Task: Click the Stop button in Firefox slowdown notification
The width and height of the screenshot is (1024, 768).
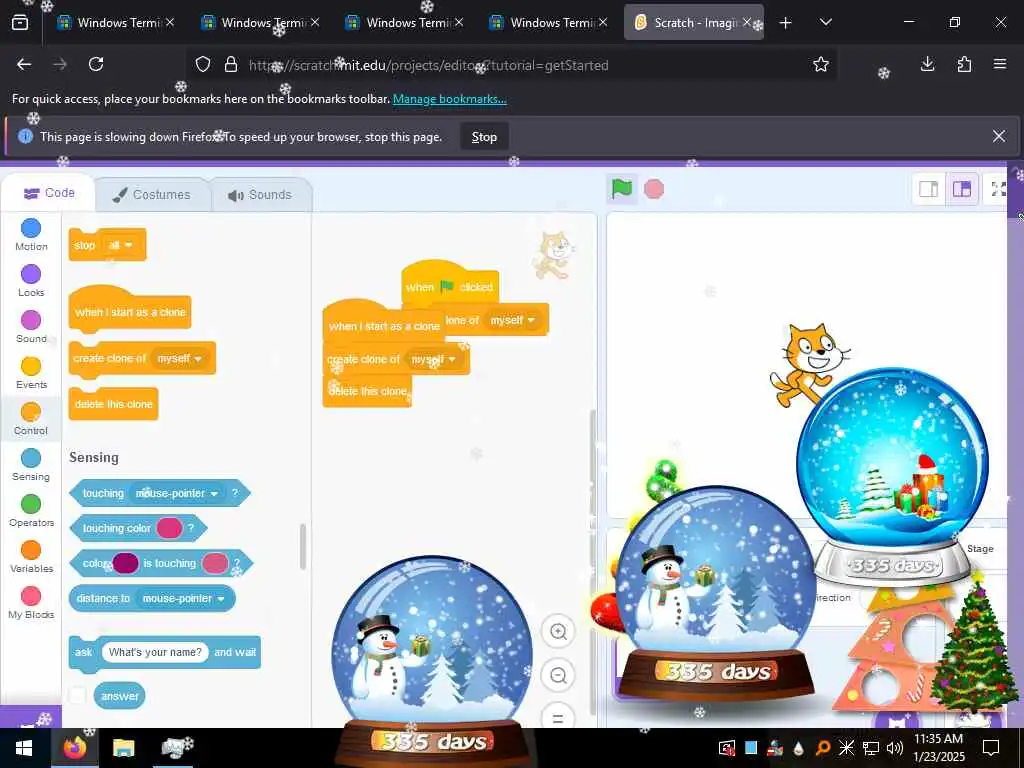Action: click(x=484, y=137)
